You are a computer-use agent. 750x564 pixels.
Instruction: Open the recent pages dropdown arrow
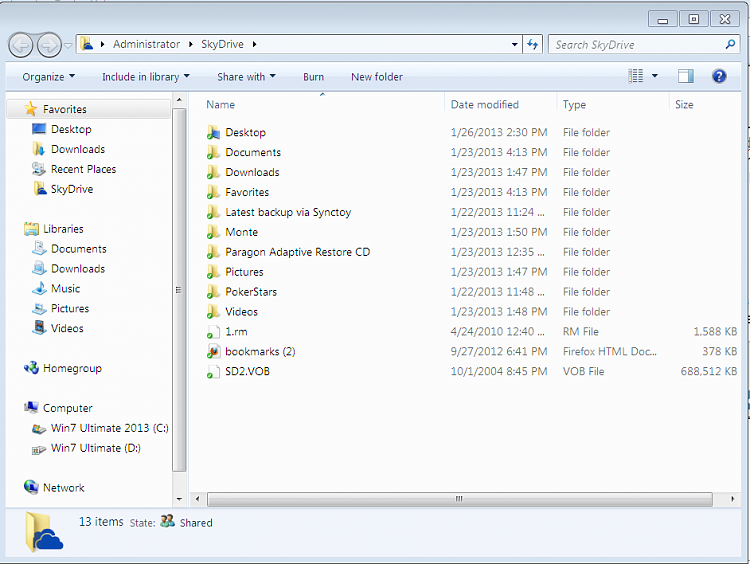[x=68, y=45]
